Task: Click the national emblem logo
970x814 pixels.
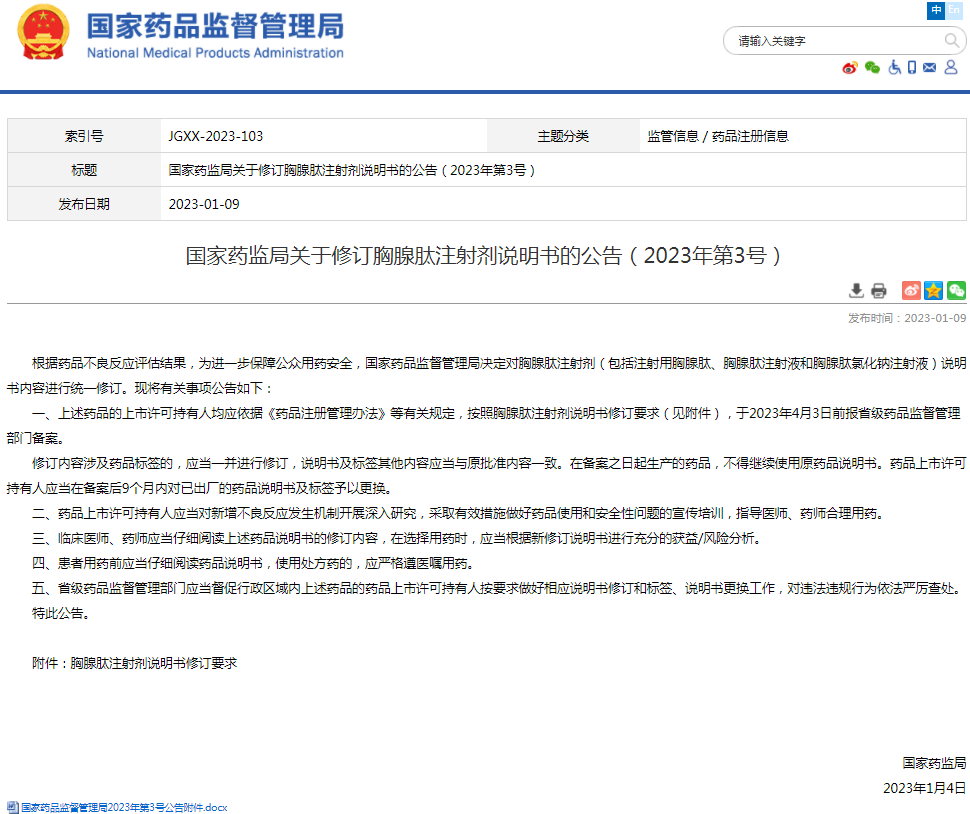Action: 43,32
